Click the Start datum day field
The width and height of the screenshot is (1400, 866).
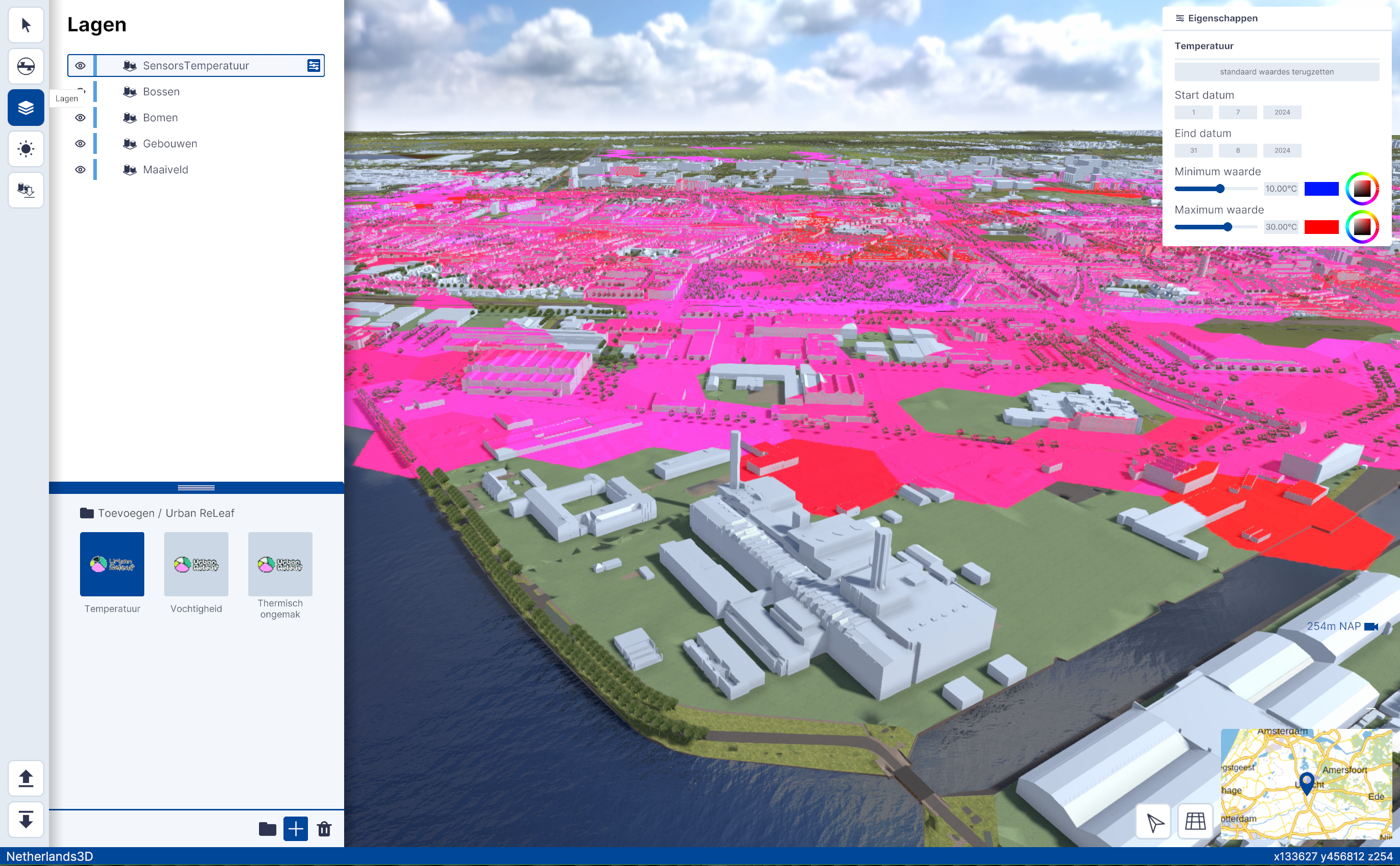tap(1194, 112)
